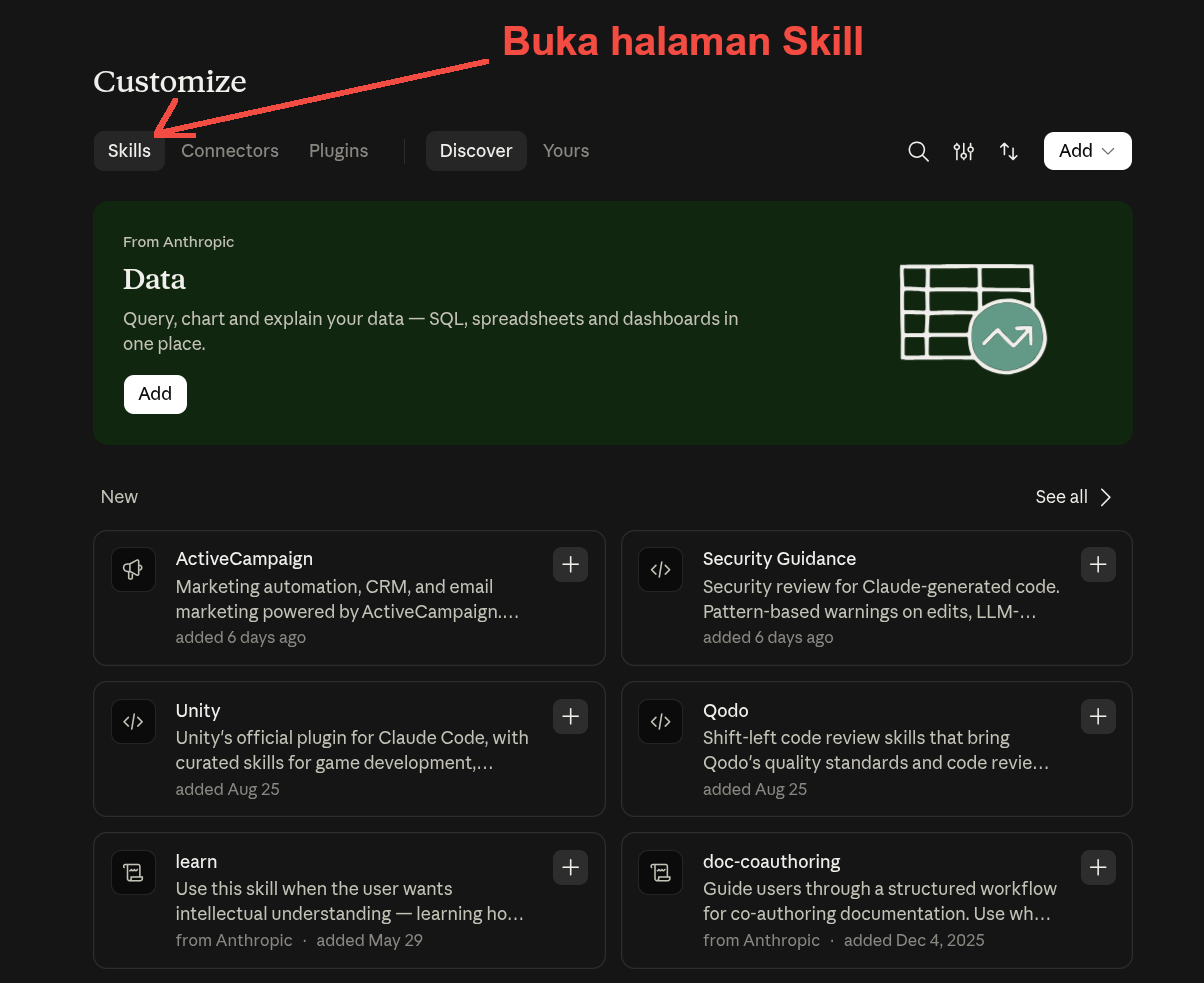Open the ActiveCampaign card title
This screenshot has height=983, width=1204.
click(x=244, y=559)
